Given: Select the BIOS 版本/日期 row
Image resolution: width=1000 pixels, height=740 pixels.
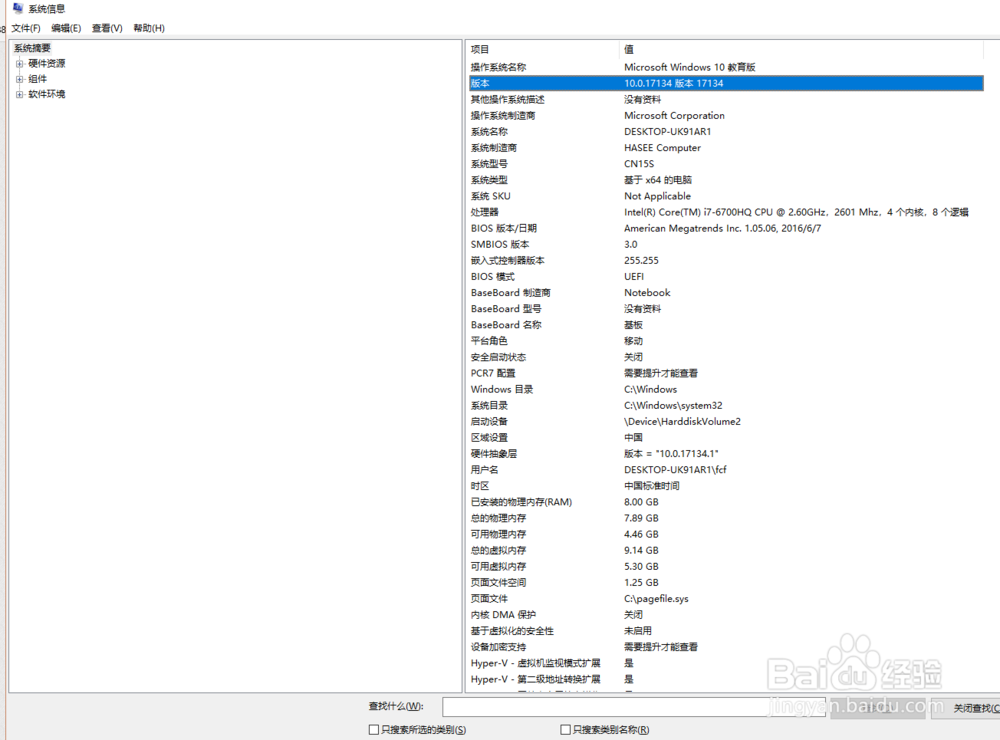Looking at the screenshot, I should click(726, 228).
